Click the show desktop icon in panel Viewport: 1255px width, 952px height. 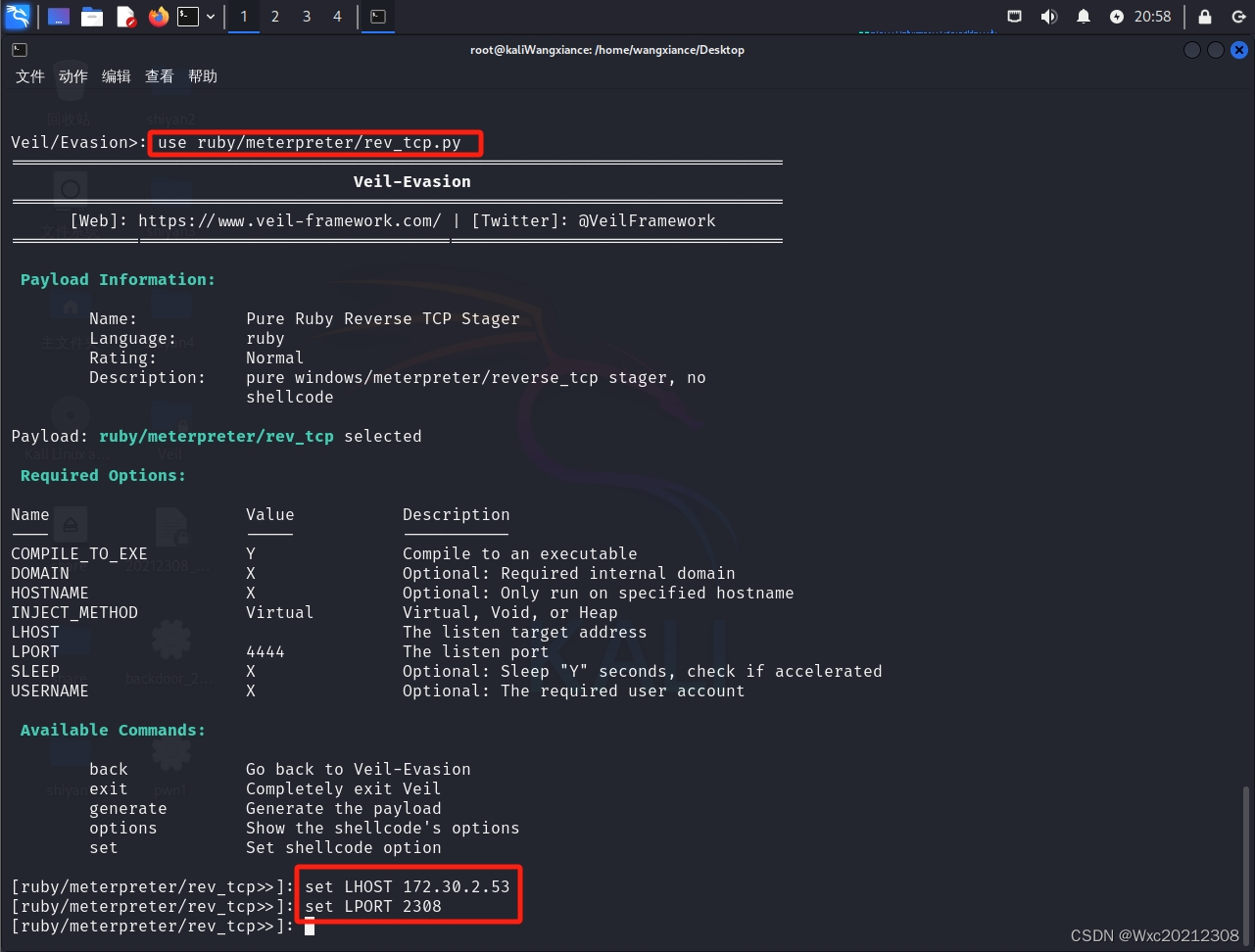tap(59, 17)
